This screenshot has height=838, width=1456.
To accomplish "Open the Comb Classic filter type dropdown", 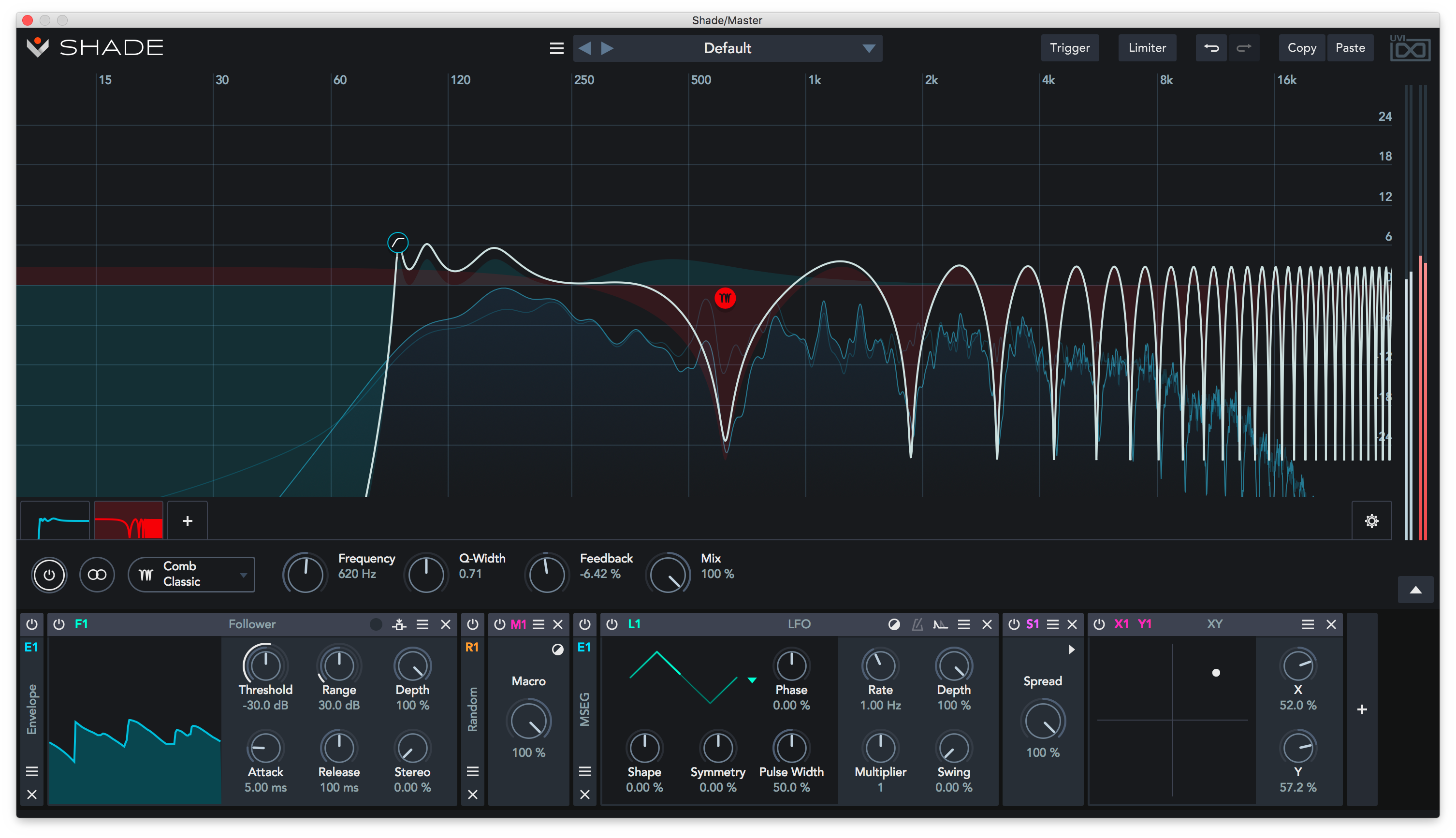I will click(x=191, y=575).
